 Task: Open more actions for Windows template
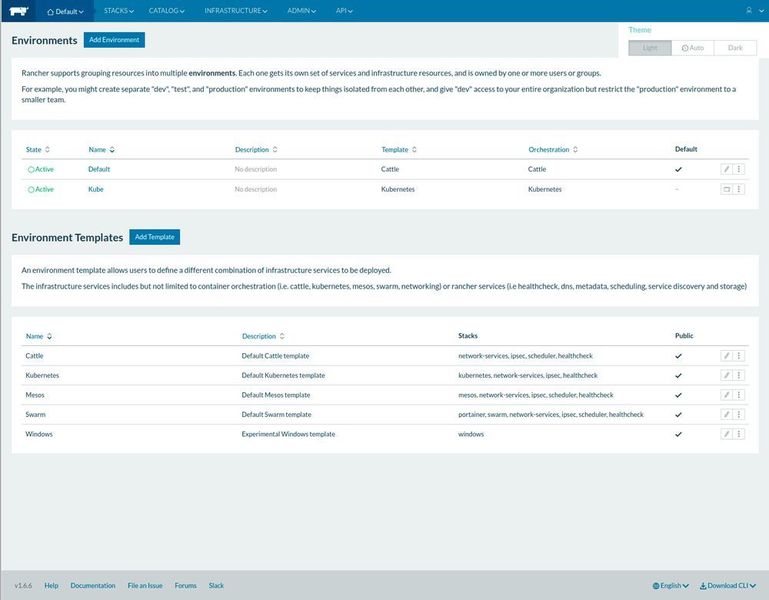[x=739, y=434]
